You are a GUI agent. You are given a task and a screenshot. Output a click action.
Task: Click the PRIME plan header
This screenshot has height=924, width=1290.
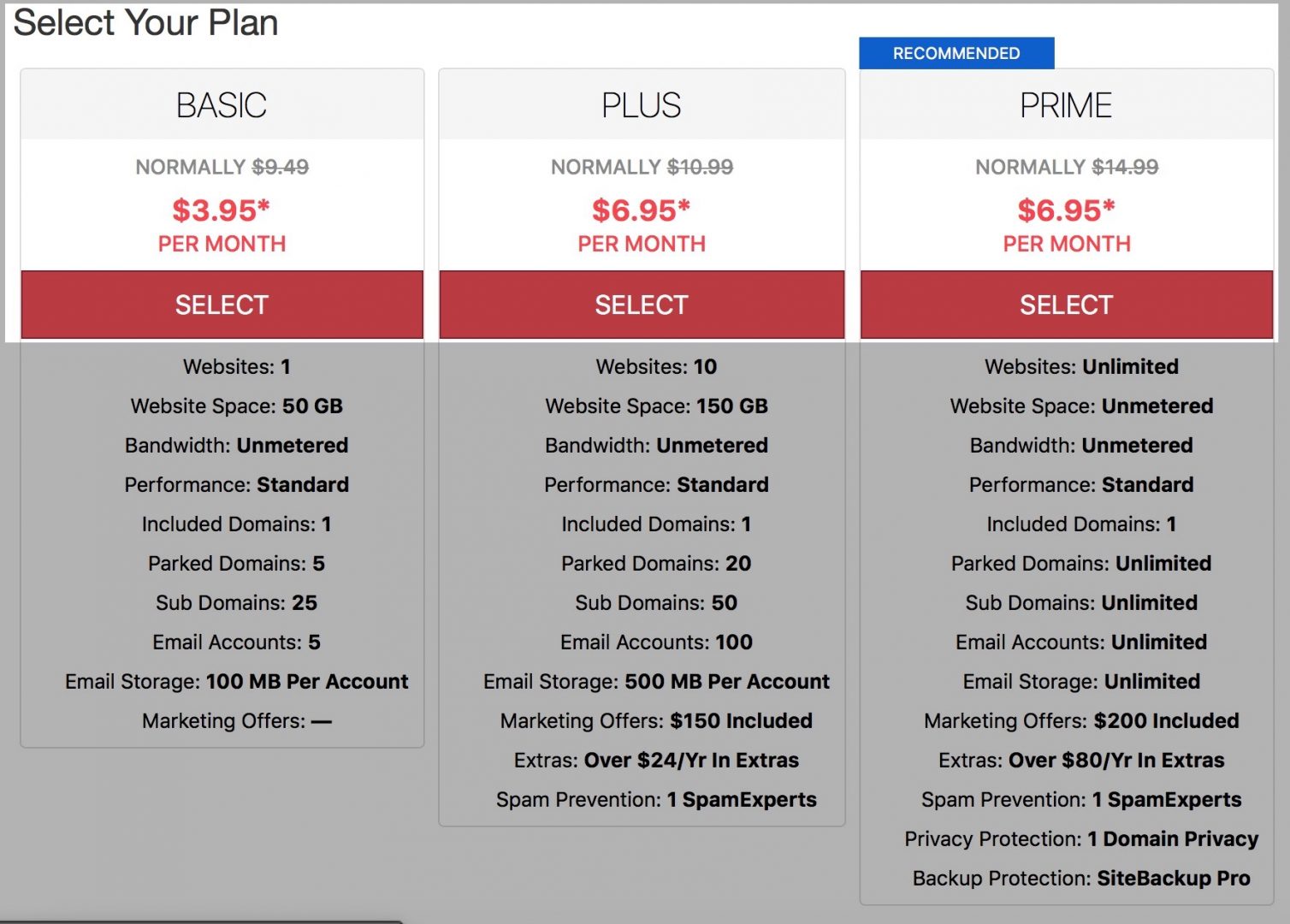click(1065, 104)
